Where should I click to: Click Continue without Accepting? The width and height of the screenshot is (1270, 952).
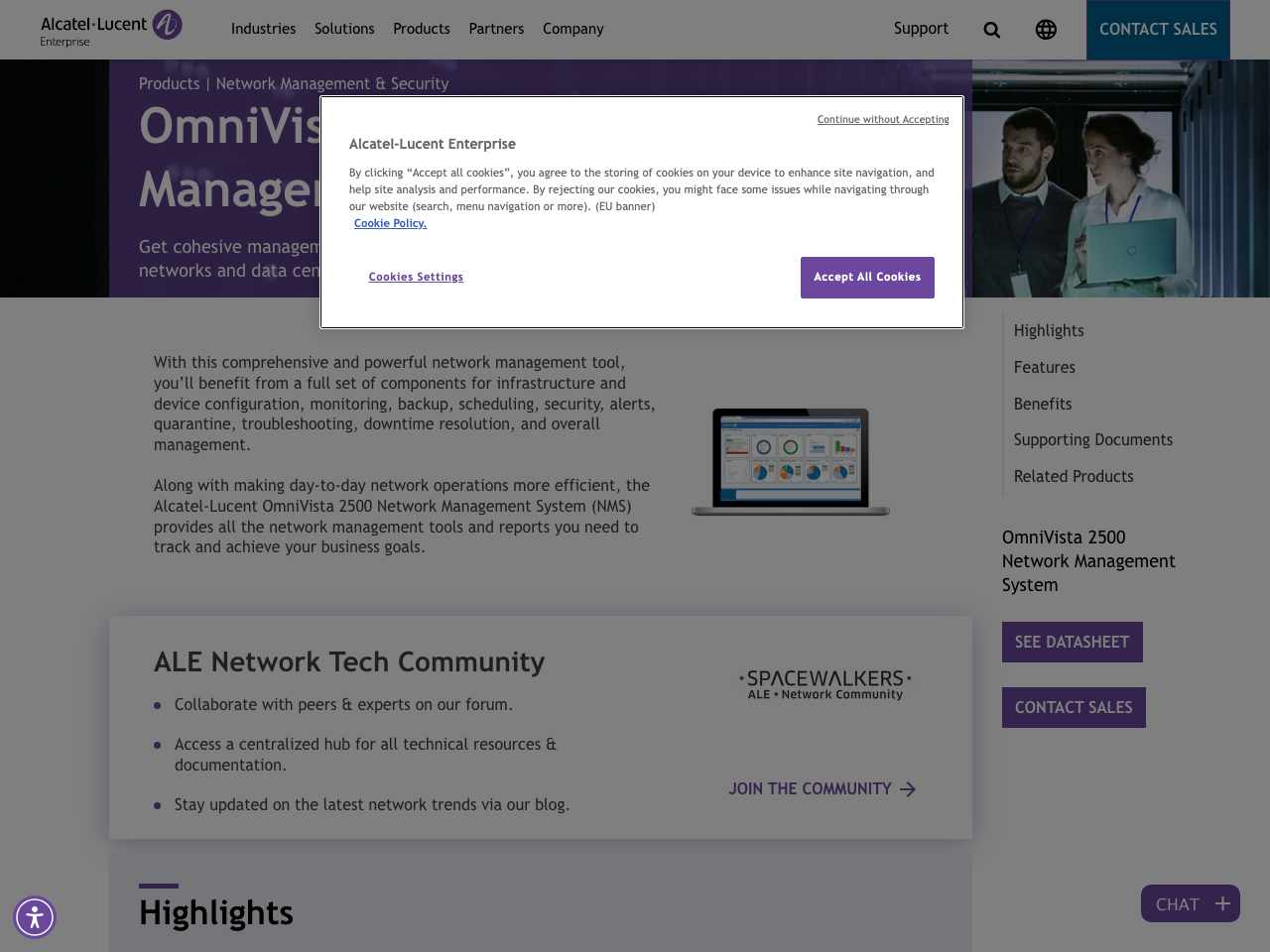coord(883,118)
